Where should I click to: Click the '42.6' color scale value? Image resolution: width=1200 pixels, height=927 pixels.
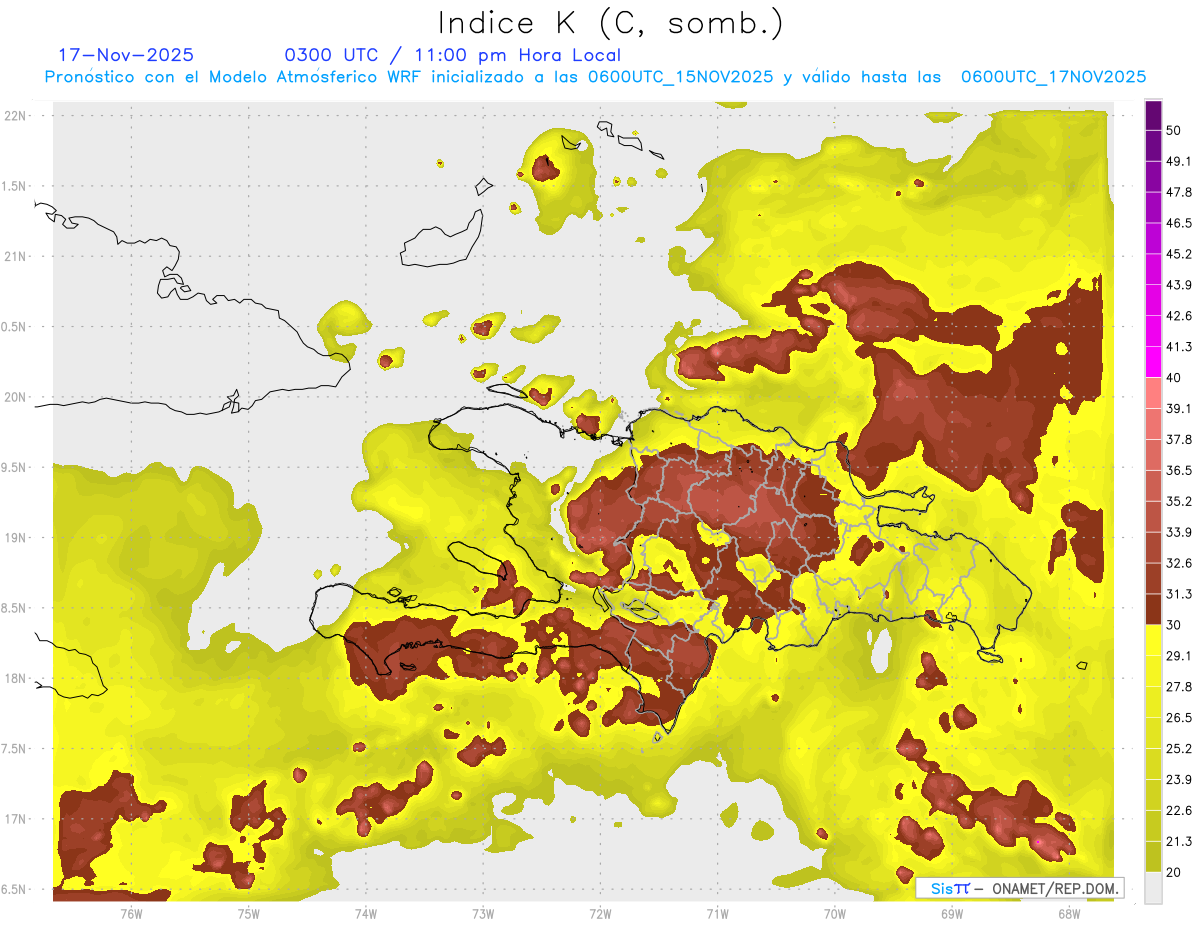tap(1179, 316)
